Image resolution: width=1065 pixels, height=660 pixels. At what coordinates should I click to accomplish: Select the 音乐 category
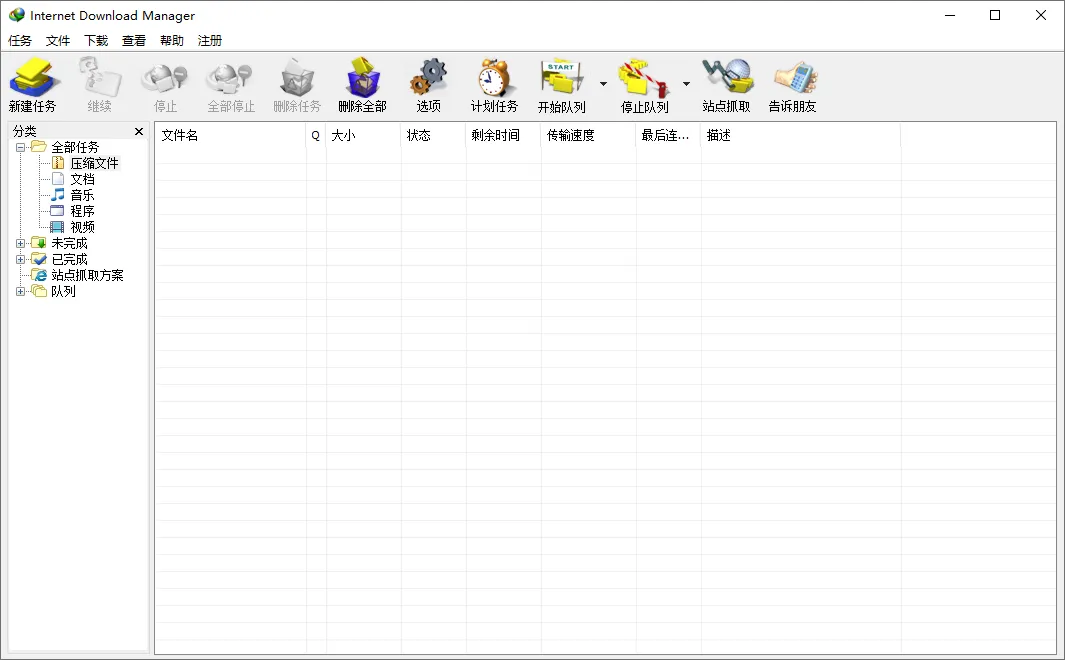82,195
